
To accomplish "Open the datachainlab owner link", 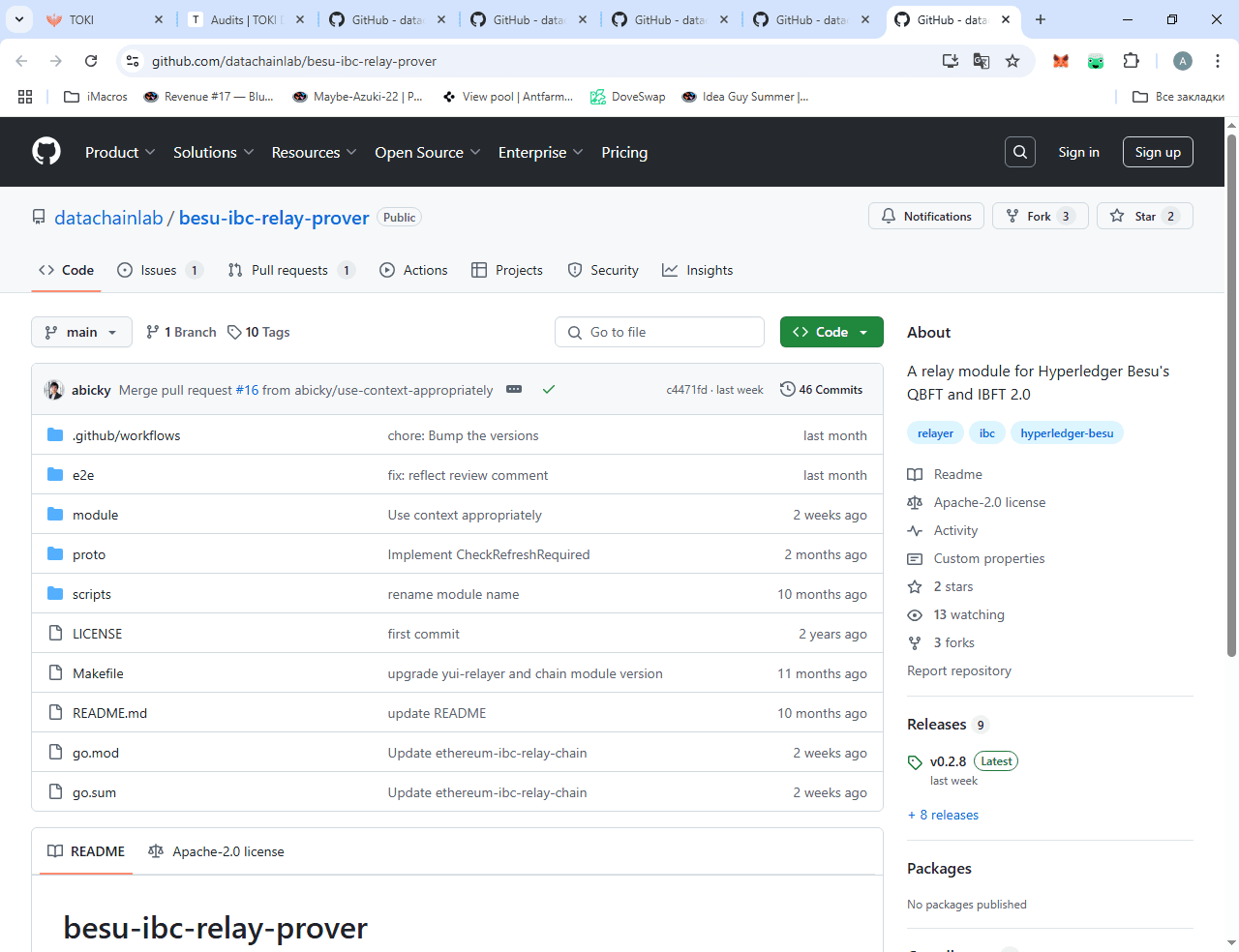I will [108, 218].
